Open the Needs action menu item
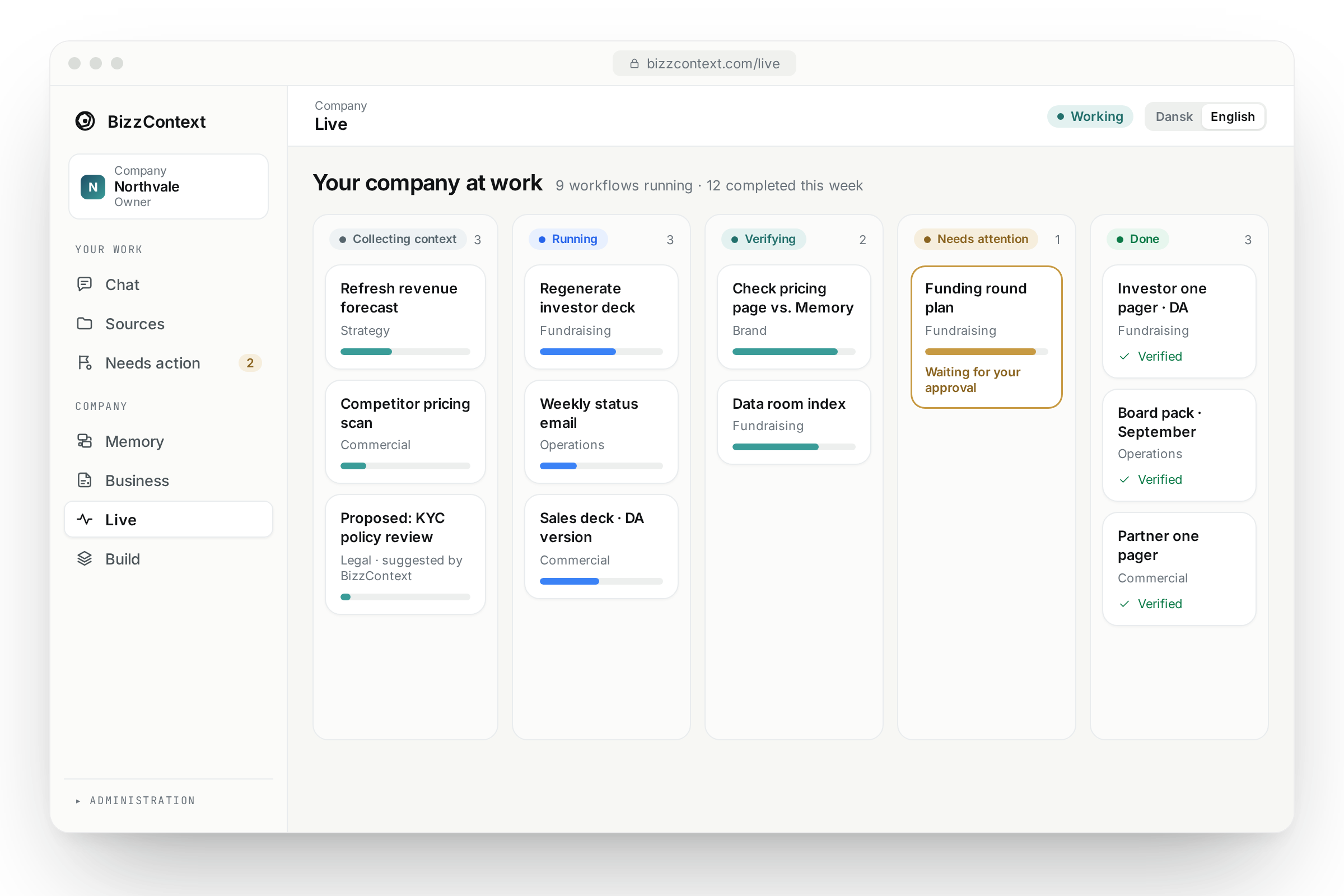The width and height of the screenshot is (1344, 896). (x=169, y=363)
